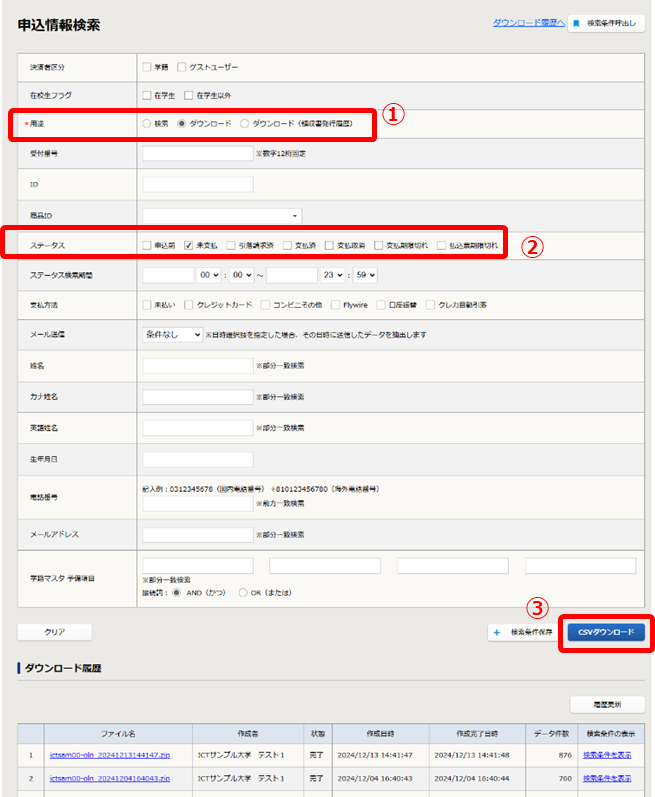
Task: Select ダウンロード（領収書発行履歴） radio option
Action: tap(245, 124)
